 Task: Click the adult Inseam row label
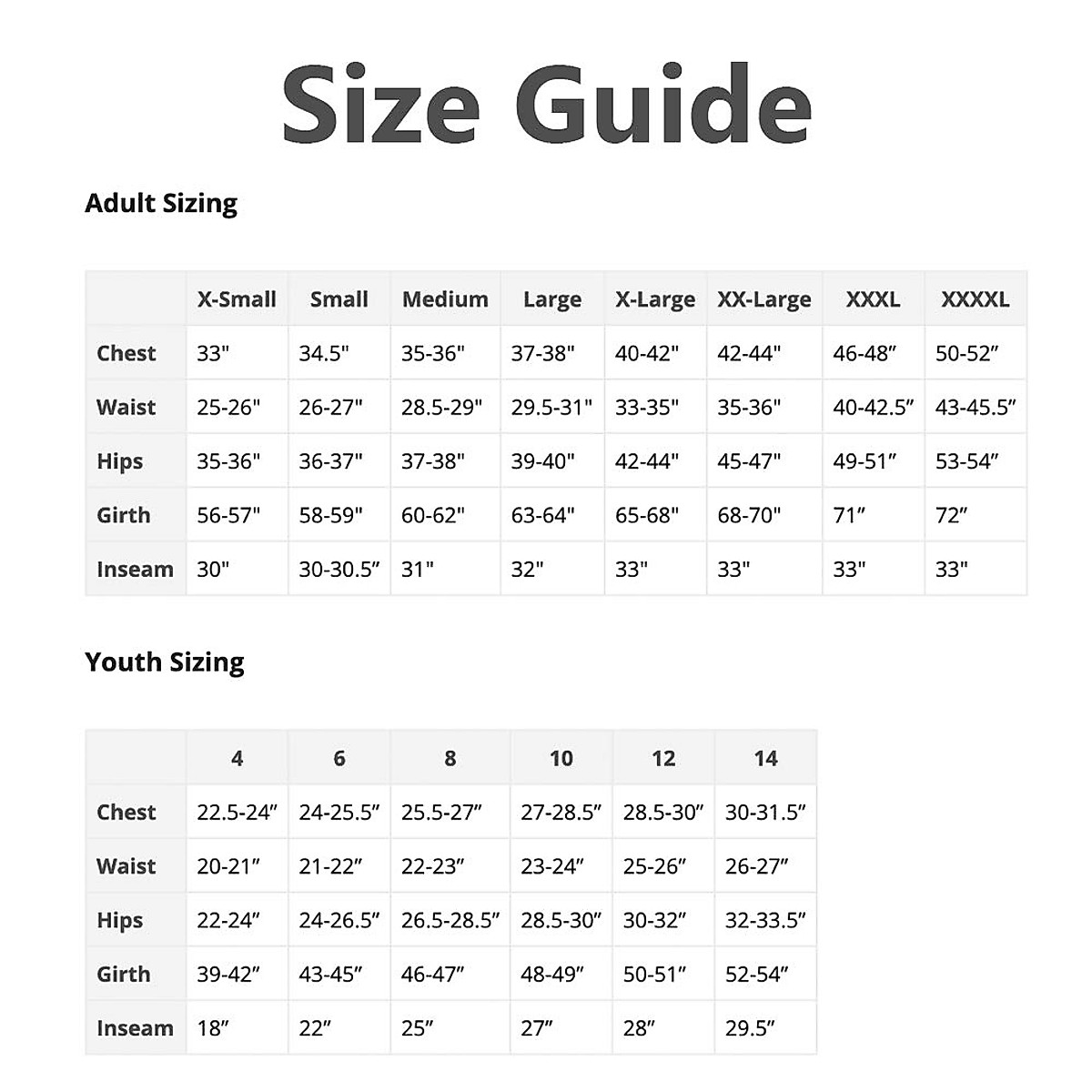(135, 569)
